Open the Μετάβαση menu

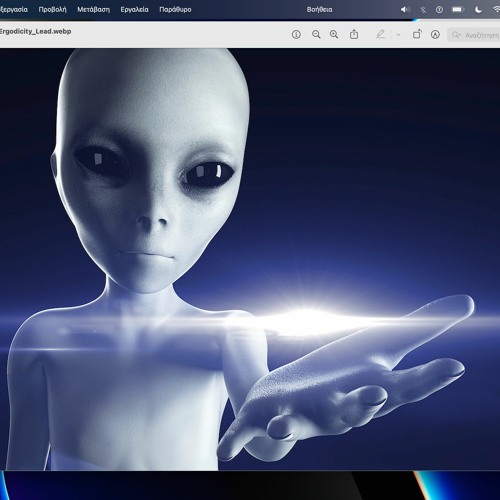(x=93, y=9)
